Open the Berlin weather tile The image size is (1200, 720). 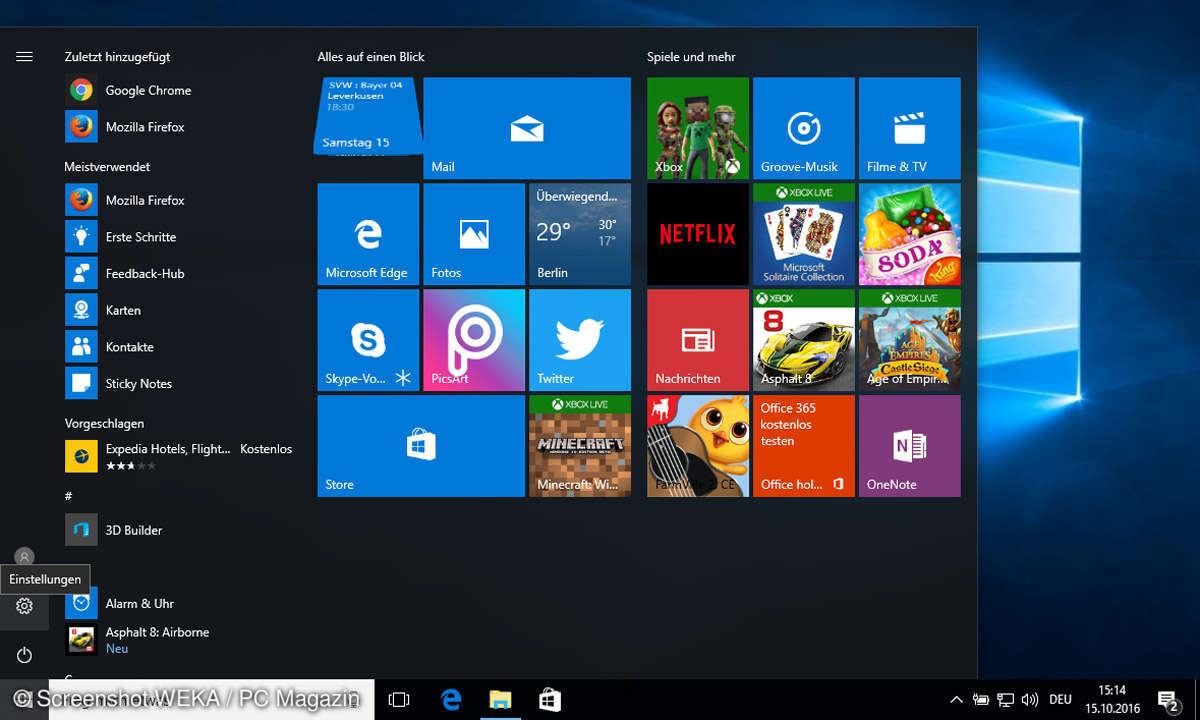tap(580, 234)
